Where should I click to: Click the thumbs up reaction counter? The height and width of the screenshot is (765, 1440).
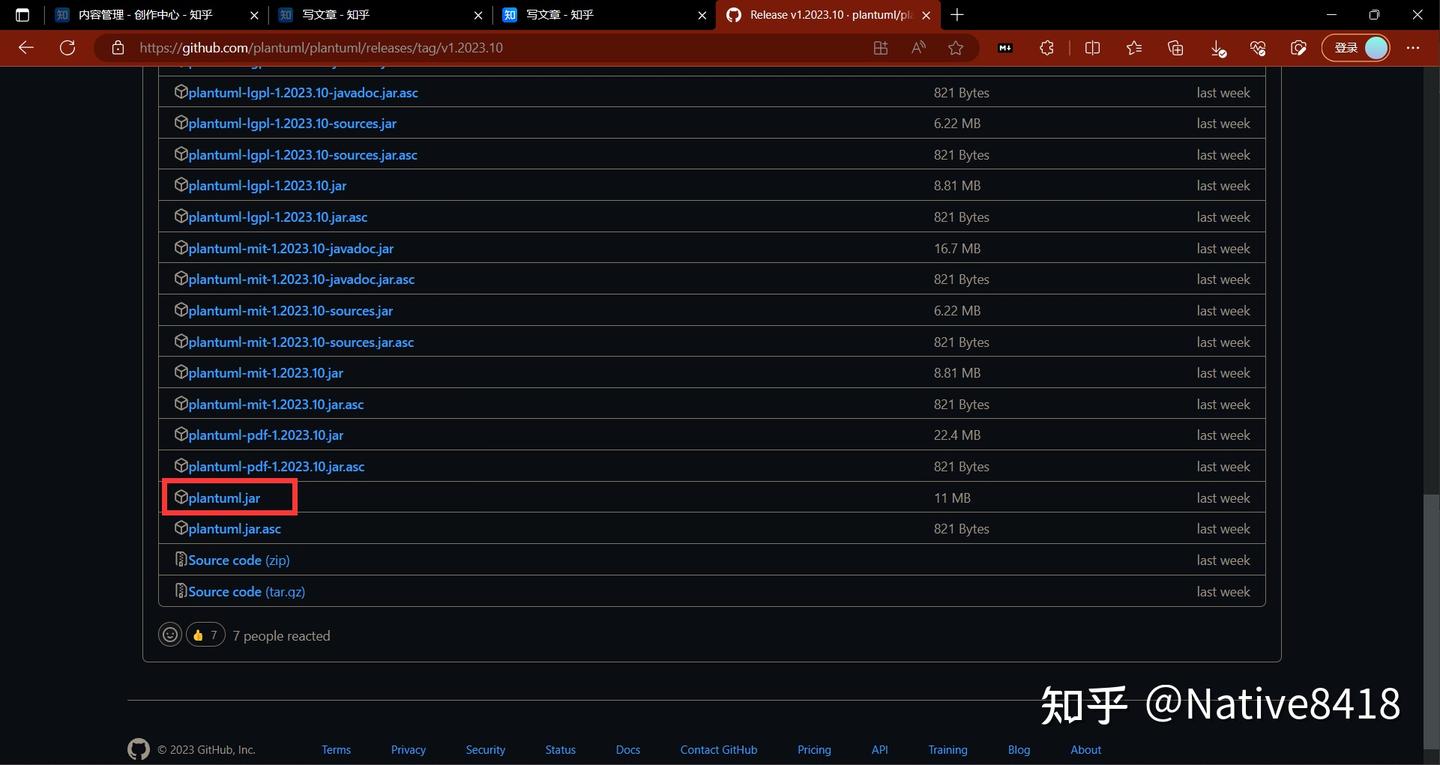tap(205, 633)
